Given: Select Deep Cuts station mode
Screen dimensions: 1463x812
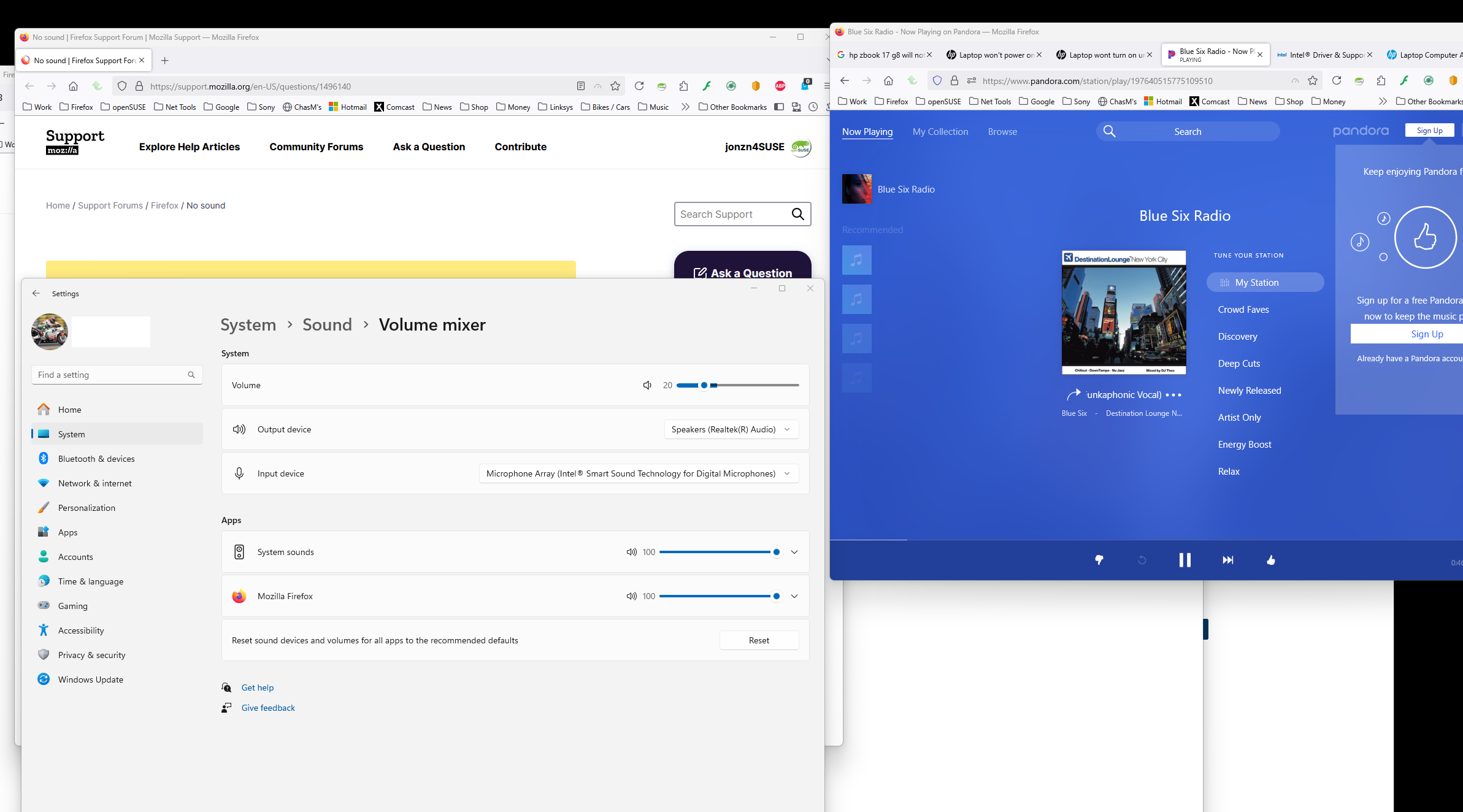Looking at the screenshot, I should point(1238,364).
